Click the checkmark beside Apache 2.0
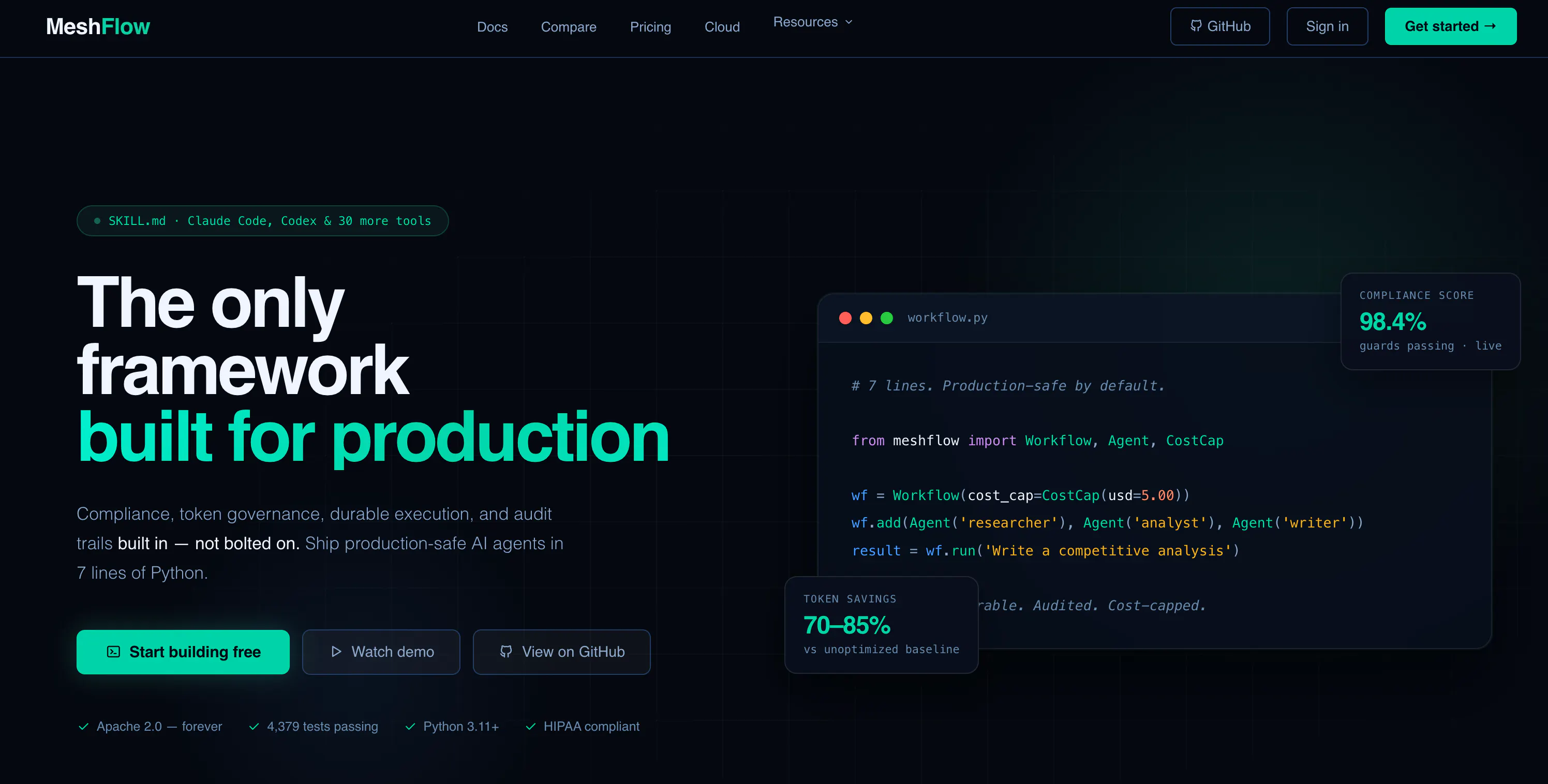 (x=83, y=727)
